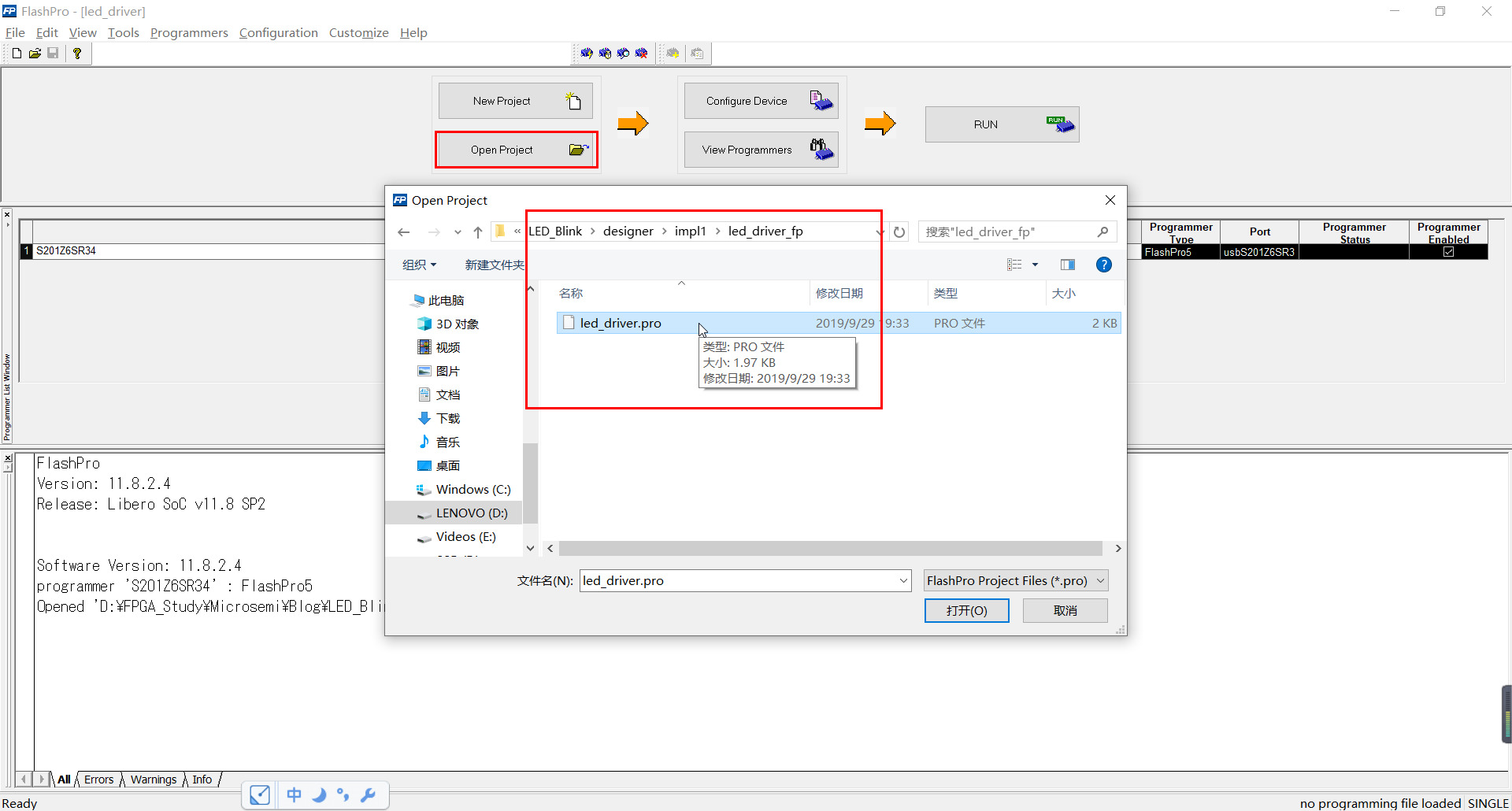Expand the change view dropdown arrow in the dialog
Viewport: 1512px width, 811px height.
click(1034, 265)
